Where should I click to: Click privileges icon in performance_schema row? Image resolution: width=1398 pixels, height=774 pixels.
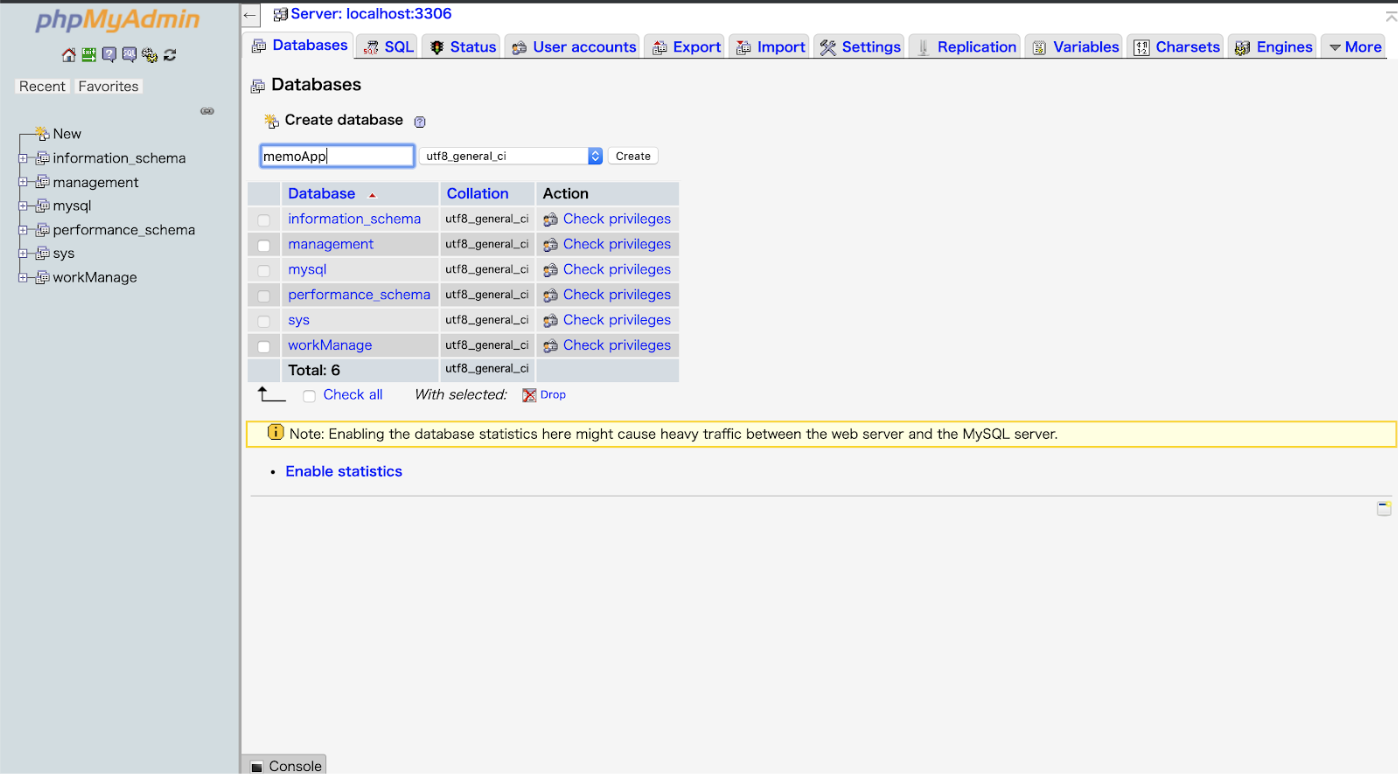(550, 295)
